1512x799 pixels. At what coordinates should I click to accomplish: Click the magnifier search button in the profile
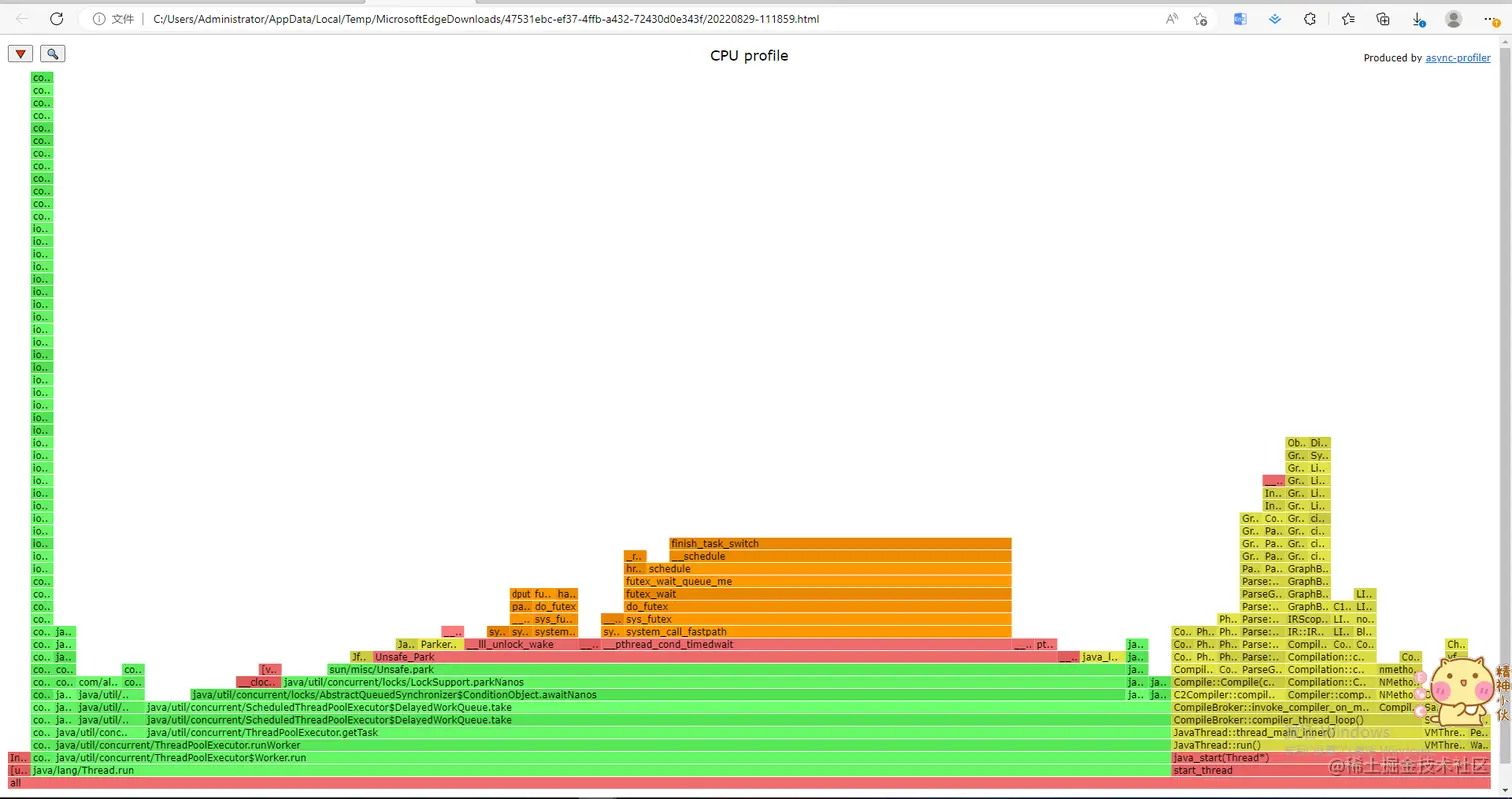(x=52, y=54)
